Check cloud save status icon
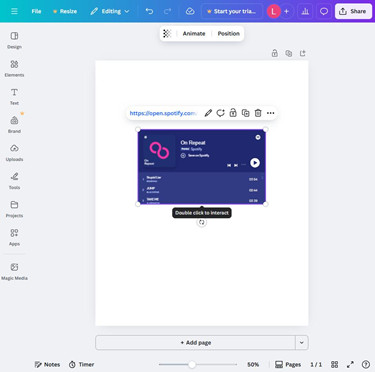The width and height of the screenshot is (375, 372). 190,11
